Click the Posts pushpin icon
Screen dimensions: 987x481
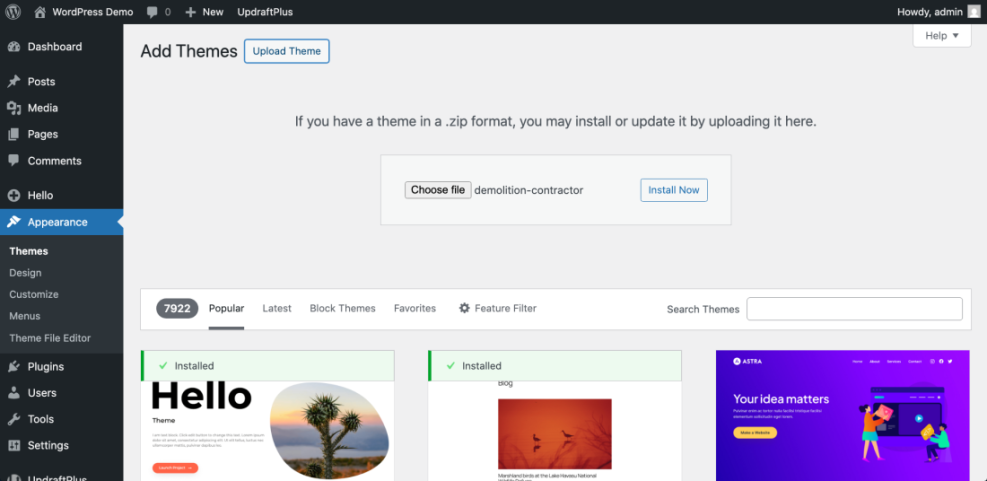(x=14, y=82)
